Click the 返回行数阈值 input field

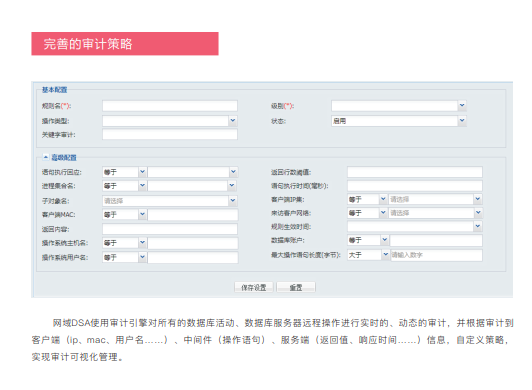(415, 172)
